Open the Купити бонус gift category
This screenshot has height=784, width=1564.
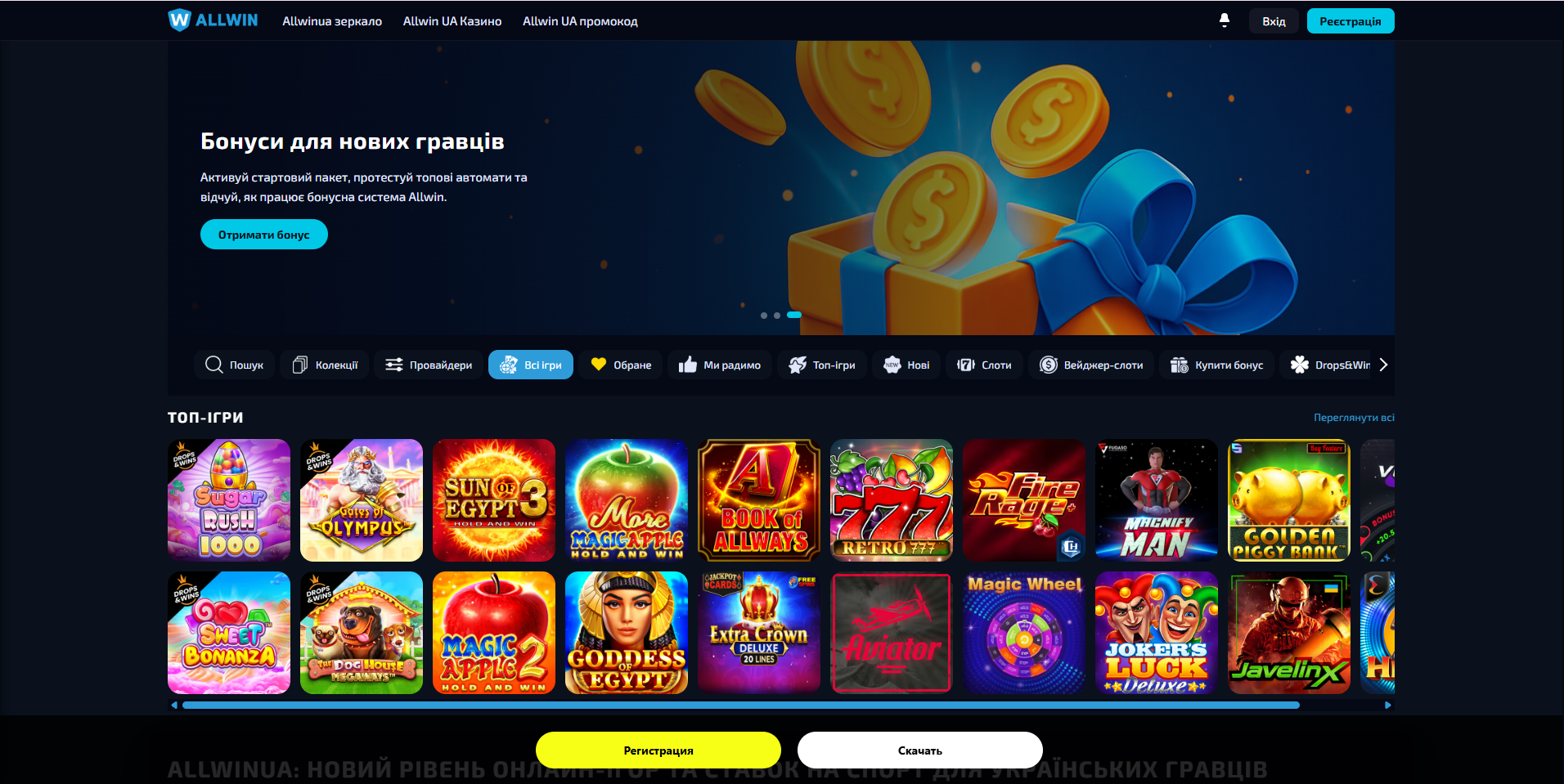[x=1217, y=365]
